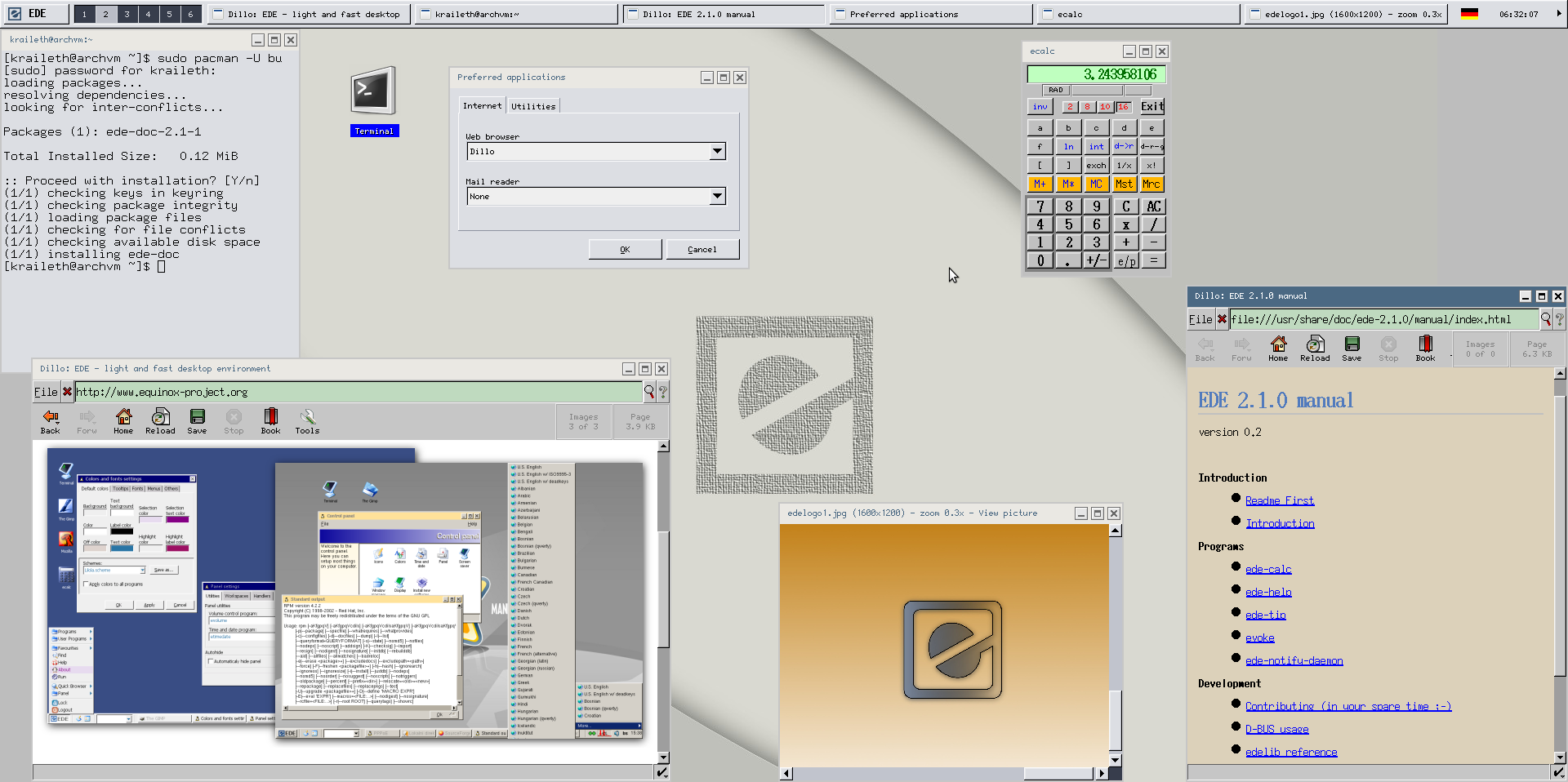The height and width of the screenshot is (782, 1568).
Task: Click Back icon in EDE manual Dillo window
Action: point(1205,349)
